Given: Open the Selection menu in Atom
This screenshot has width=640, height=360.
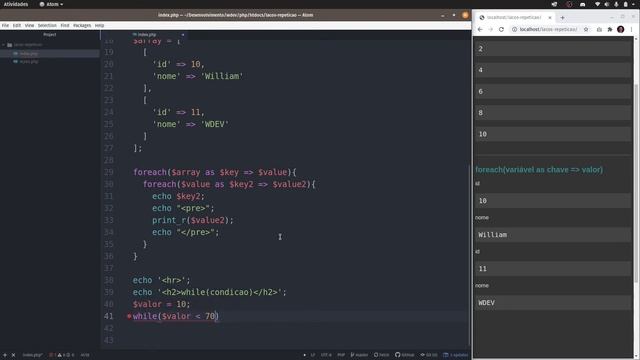Looking at the screenshot, I should click(x=47, y=25).
